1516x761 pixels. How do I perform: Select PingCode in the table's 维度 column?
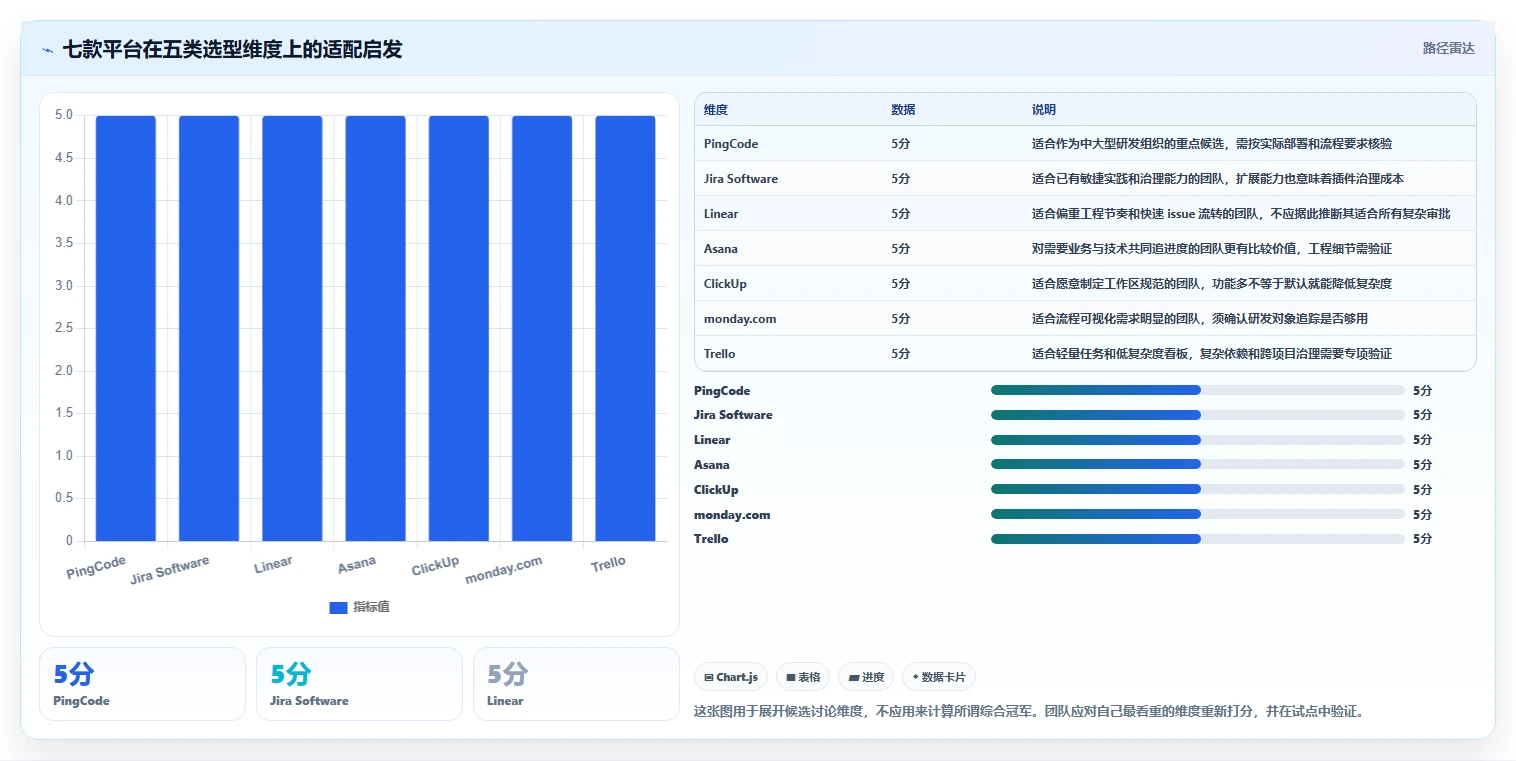pyautogui.click(x=731, y=144)
